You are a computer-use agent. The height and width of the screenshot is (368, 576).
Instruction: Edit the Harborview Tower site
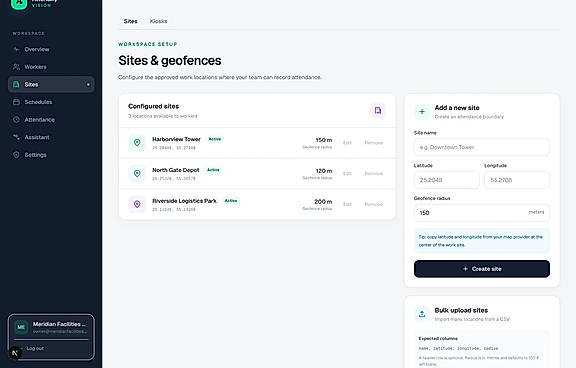click(x=347, y=142)
